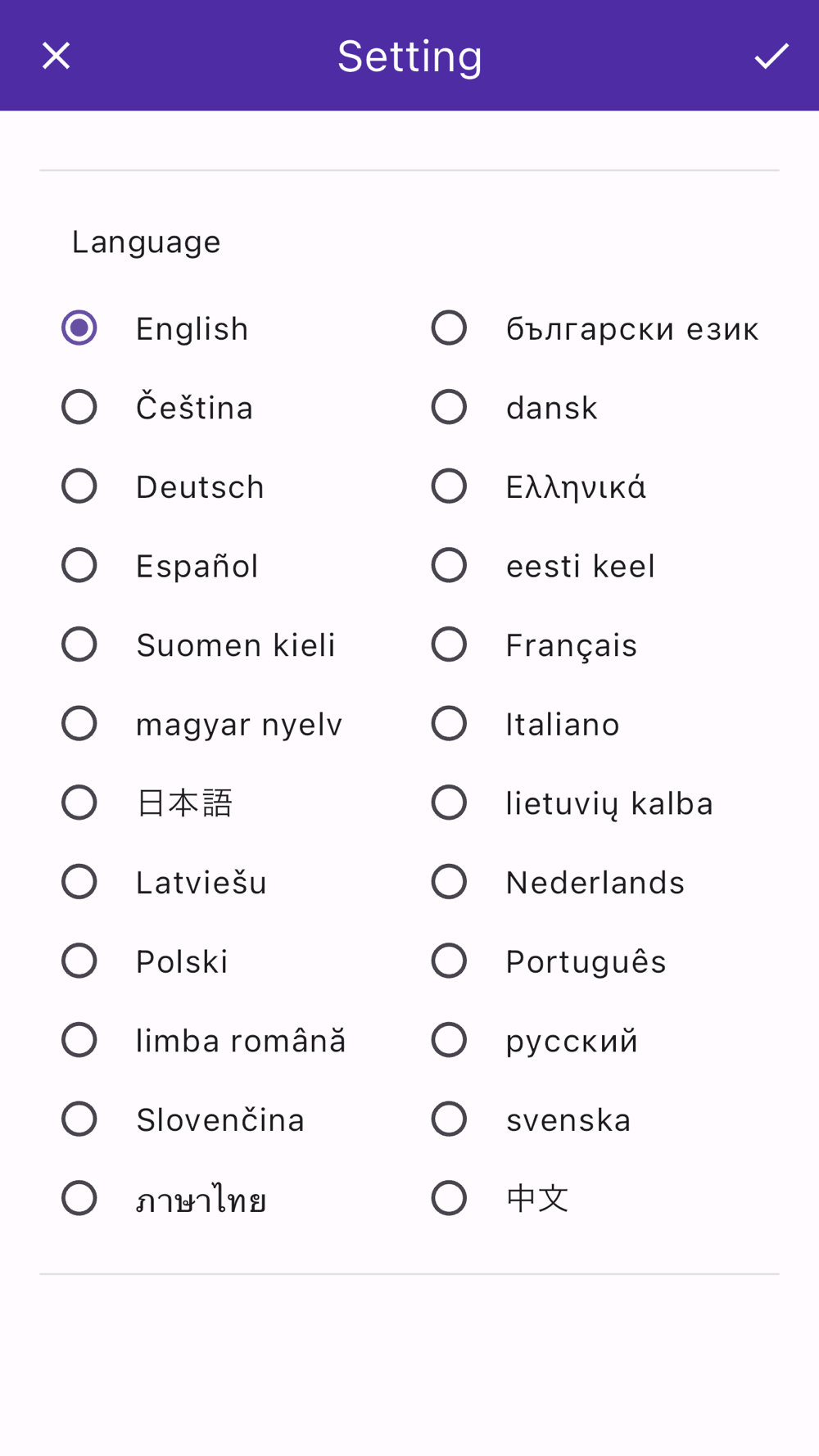Screen dimensions: 819x1456
Task: Select Italiano as the language
Action: (x=449, y=724)
